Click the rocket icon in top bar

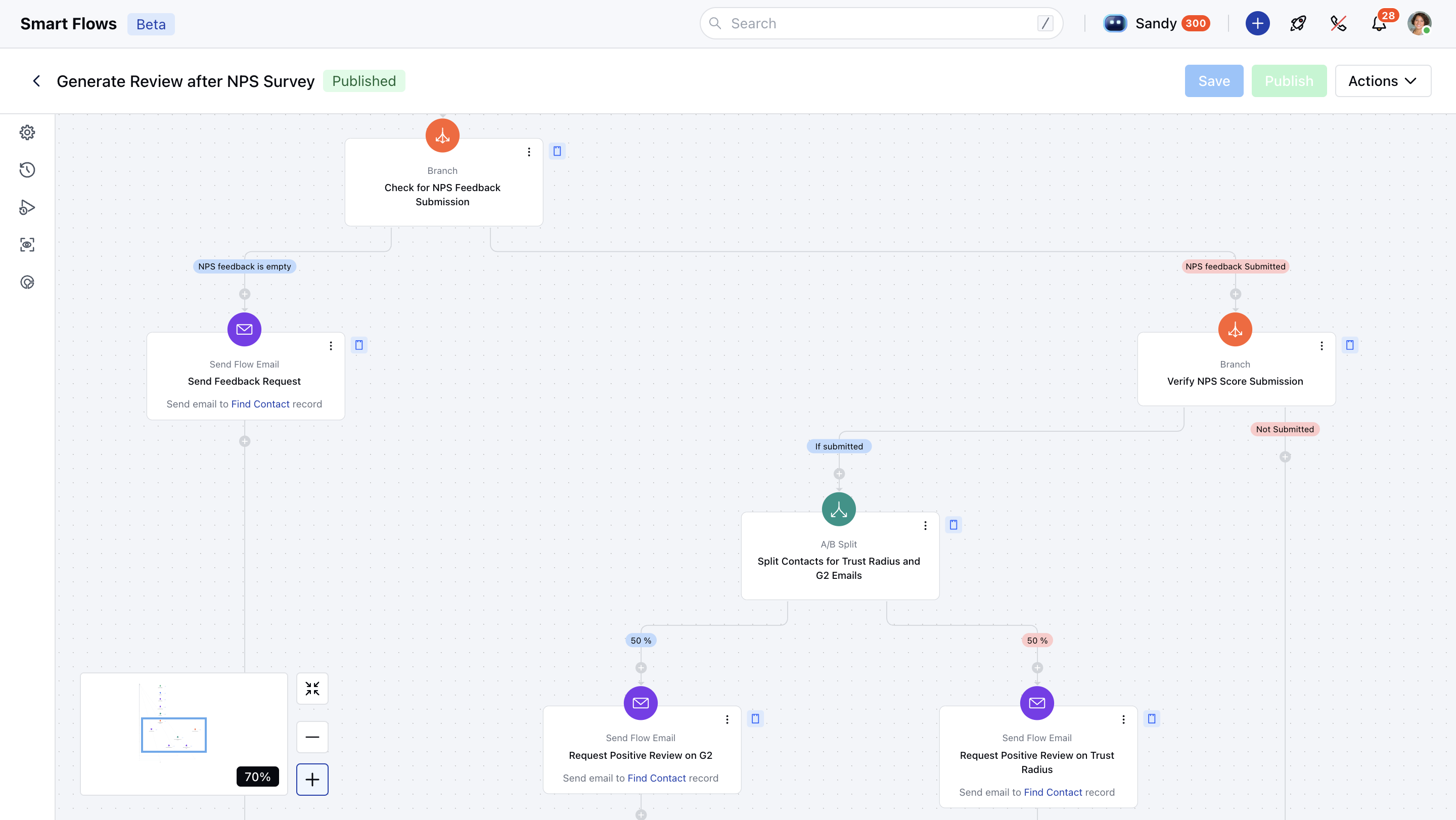click(1298, 24)
